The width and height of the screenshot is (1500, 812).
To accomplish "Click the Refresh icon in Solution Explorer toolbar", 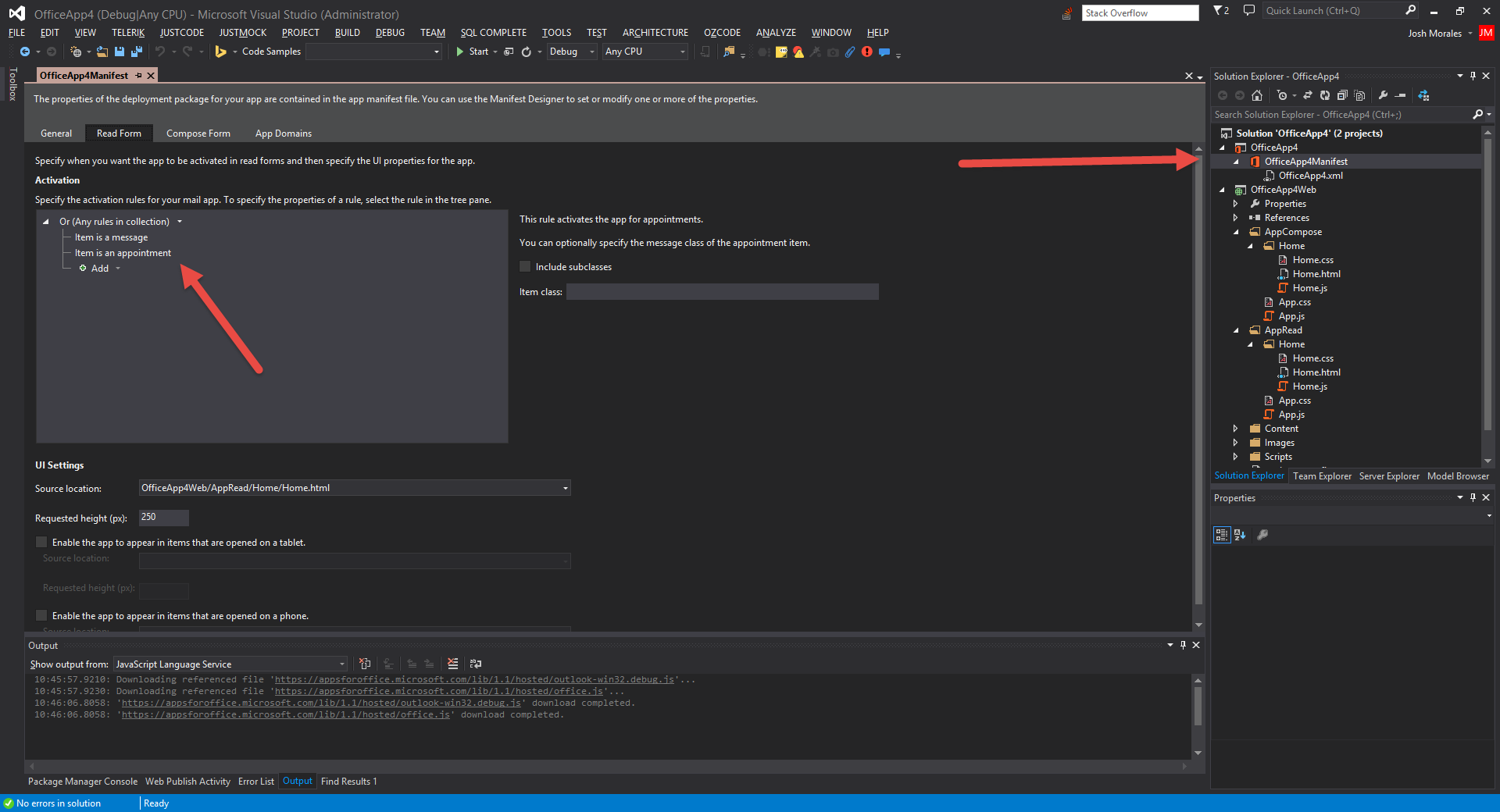I will point(1325,95).
